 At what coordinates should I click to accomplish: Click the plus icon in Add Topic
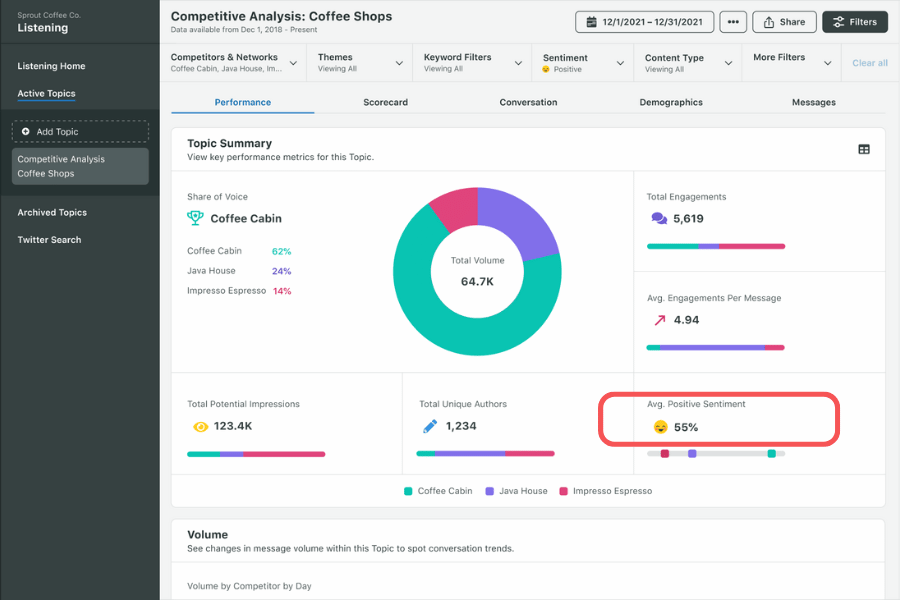coord(25,131)
